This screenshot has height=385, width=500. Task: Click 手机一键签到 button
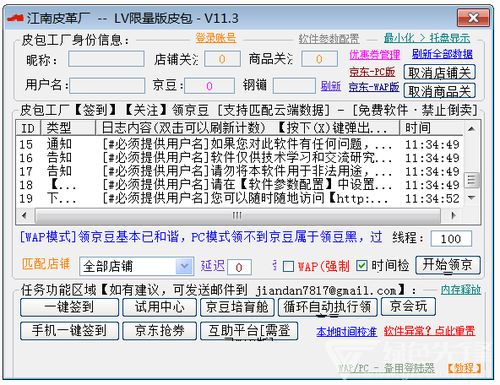coord(69,331)
